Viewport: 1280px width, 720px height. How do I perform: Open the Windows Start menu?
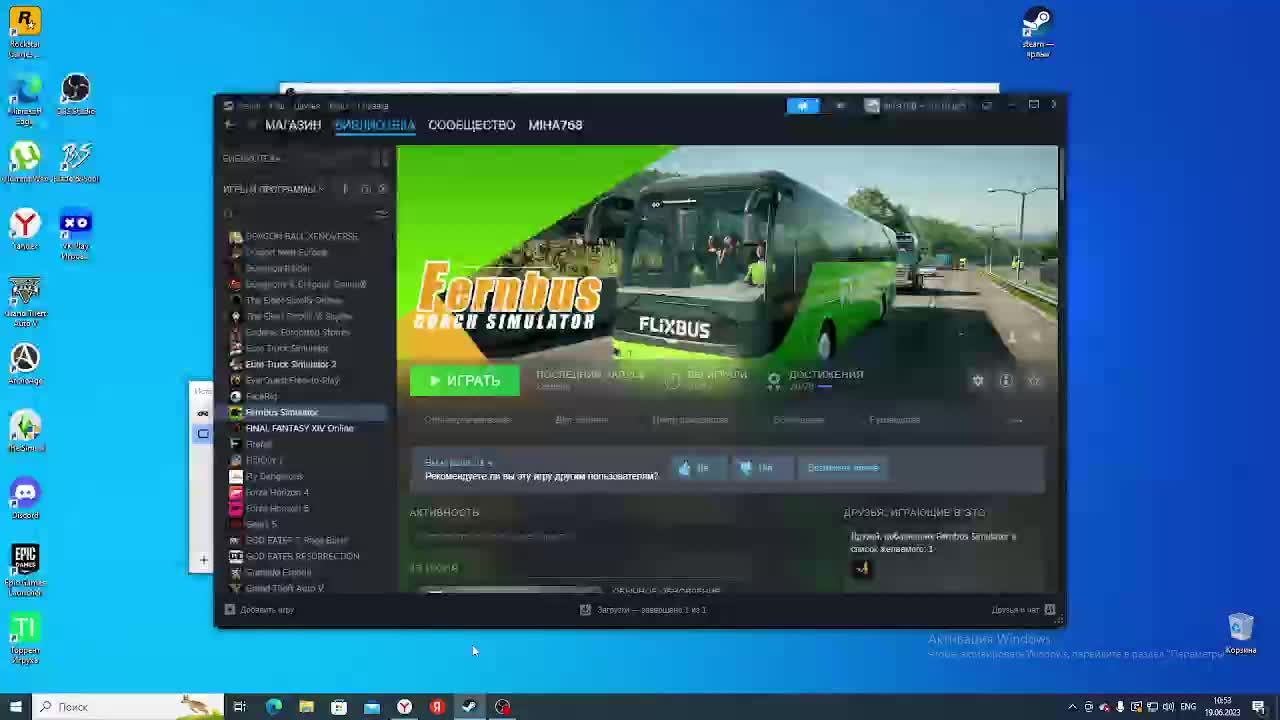(15, 707)
